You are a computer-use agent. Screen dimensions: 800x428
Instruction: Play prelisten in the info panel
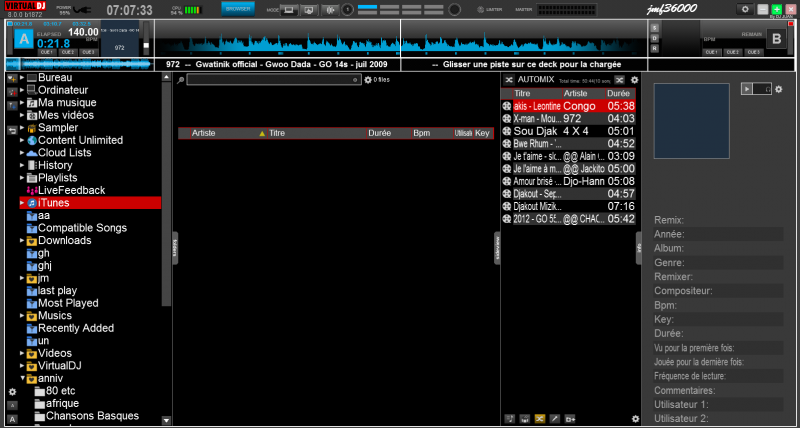coord(746,89)
